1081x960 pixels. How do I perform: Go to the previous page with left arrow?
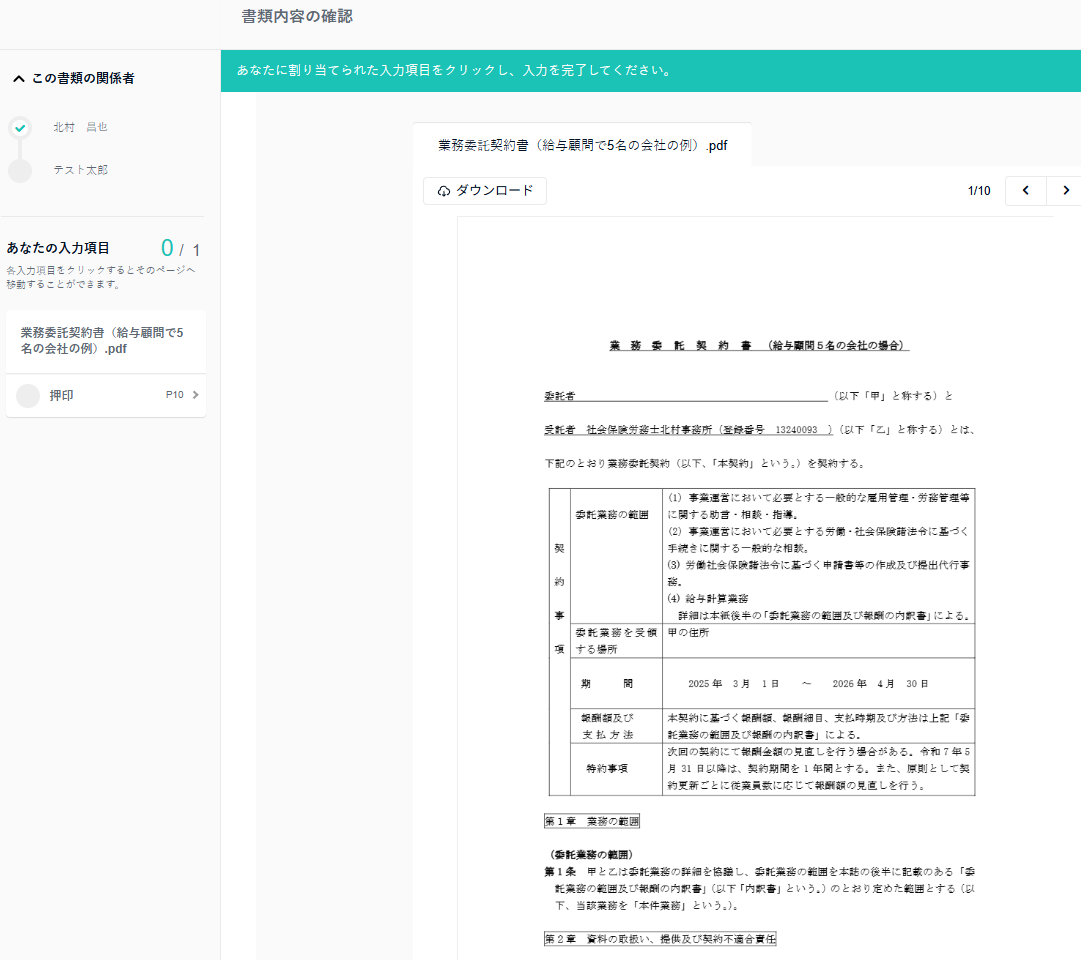coord(1025,191)
